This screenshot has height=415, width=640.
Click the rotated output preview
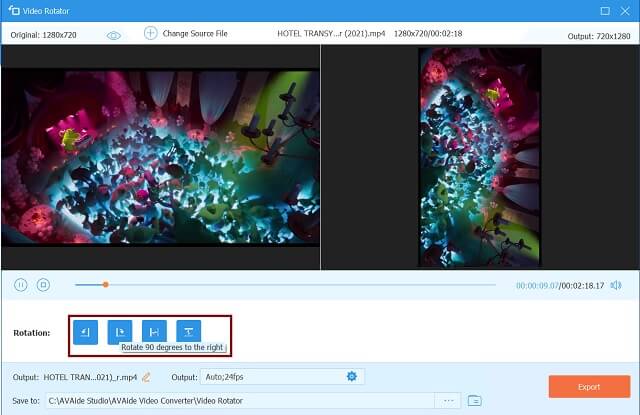(x=480, y=157)
